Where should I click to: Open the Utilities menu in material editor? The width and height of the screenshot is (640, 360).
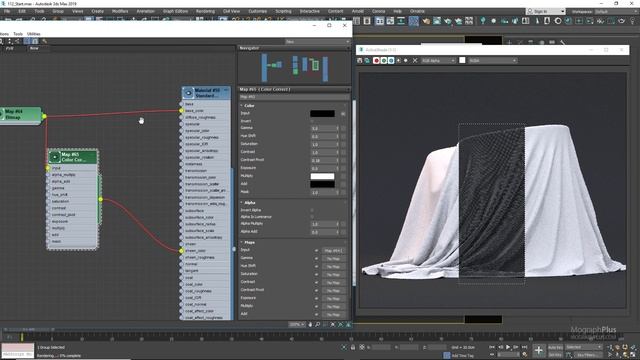click(x=33, y=34)
